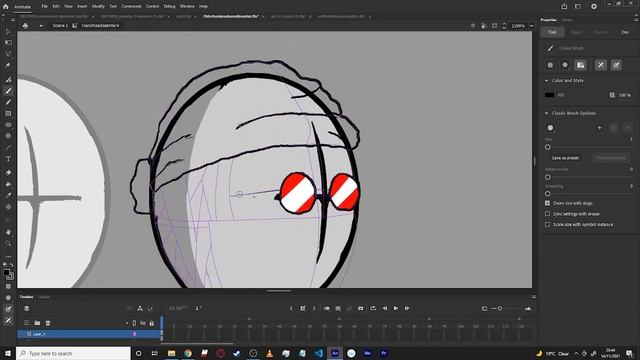Select the Lasso tool
The height and width of the screenshot is (360, 640).
(x=8, y=54)
